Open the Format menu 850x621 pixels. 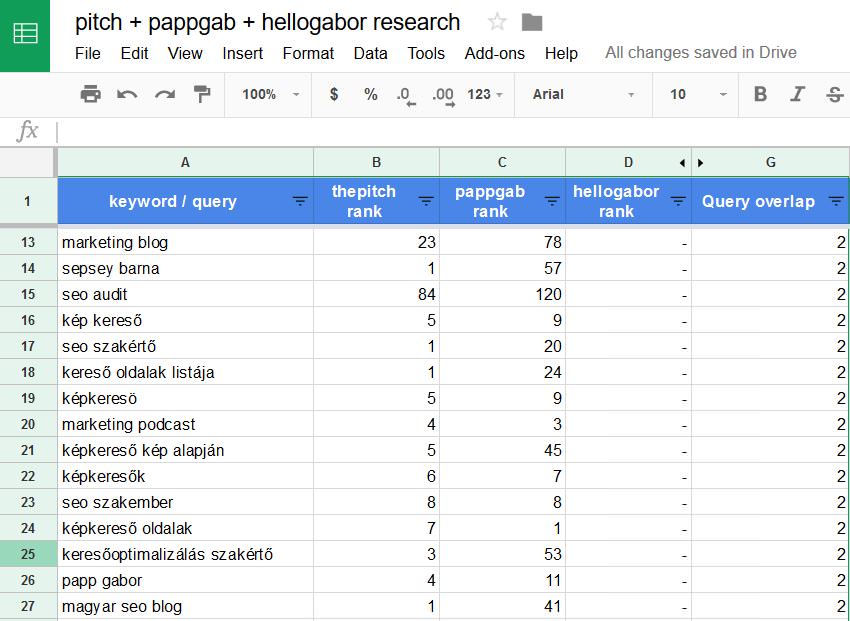308,53
